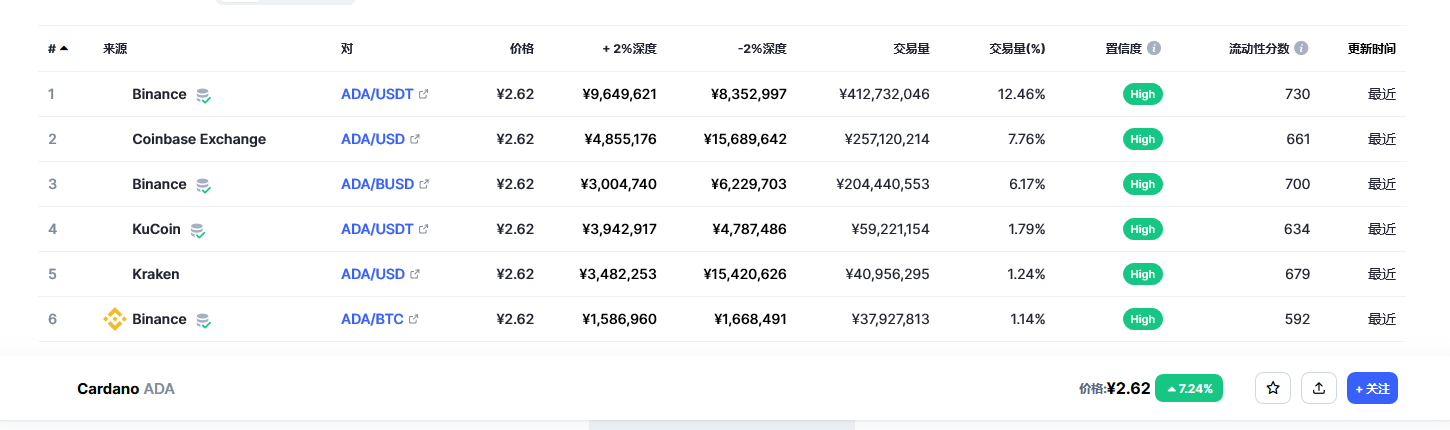Open external link icon next to ADA/BUSD

[x=424, y=184]
